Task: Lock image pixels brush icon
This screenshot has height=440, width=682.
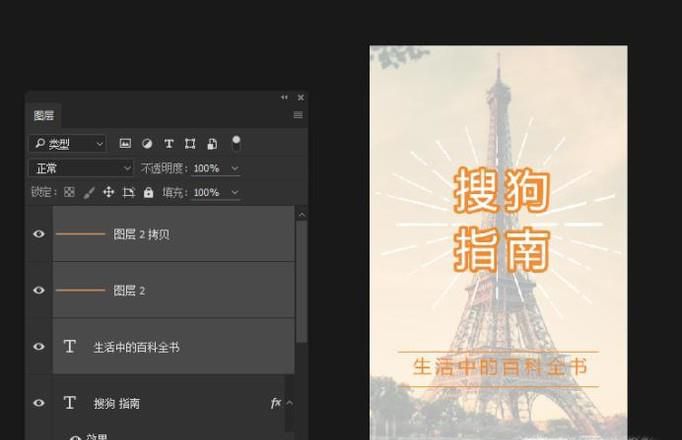Action: coord(89,193)
